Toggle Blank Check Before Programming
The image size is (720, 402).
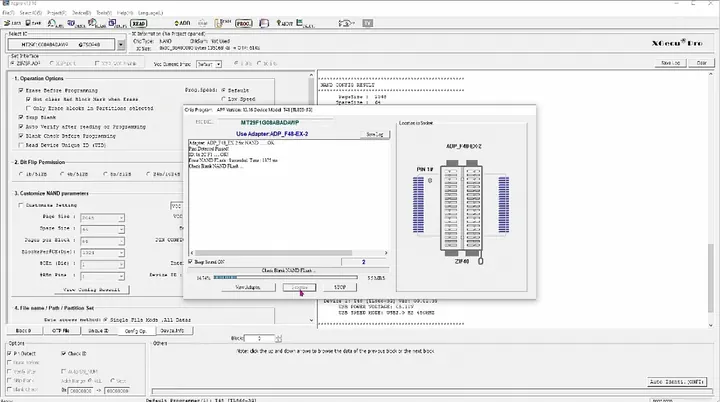(21, 136)
